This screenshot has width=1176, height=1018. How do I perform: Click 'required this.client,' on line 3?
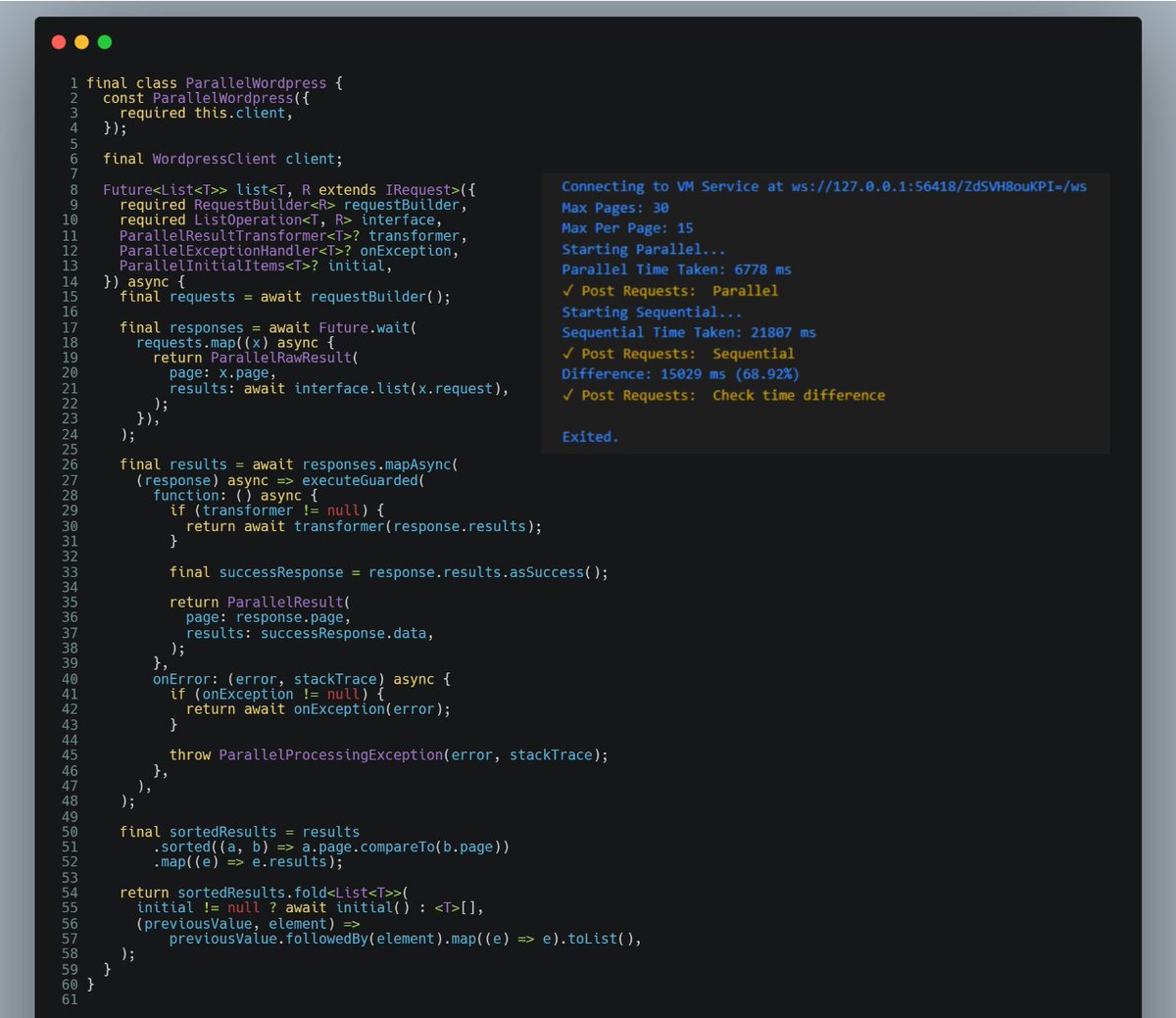tap(206, 114)
